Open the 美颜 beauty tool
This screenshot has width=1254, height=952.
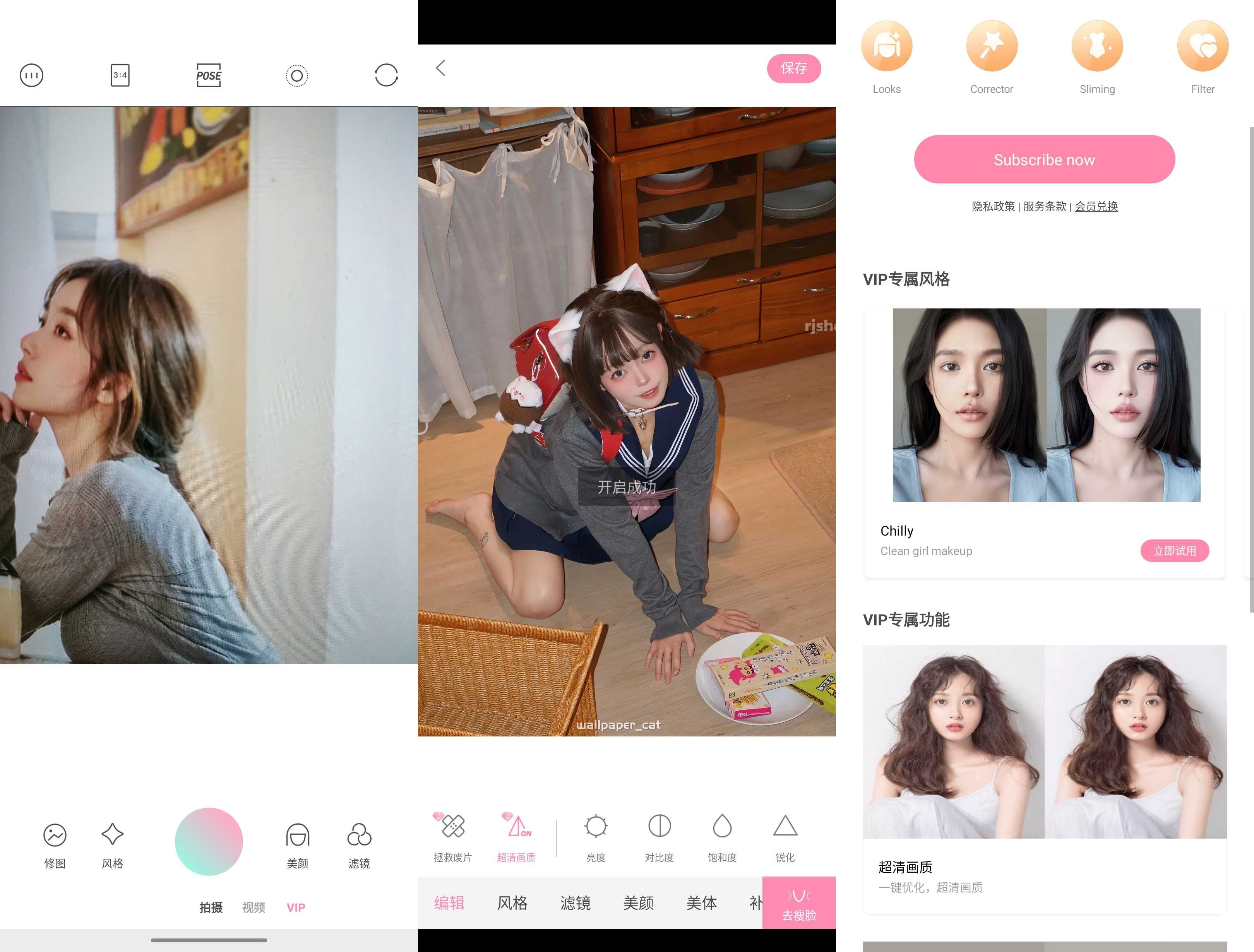pyautogui.click(x=297, y=846)
